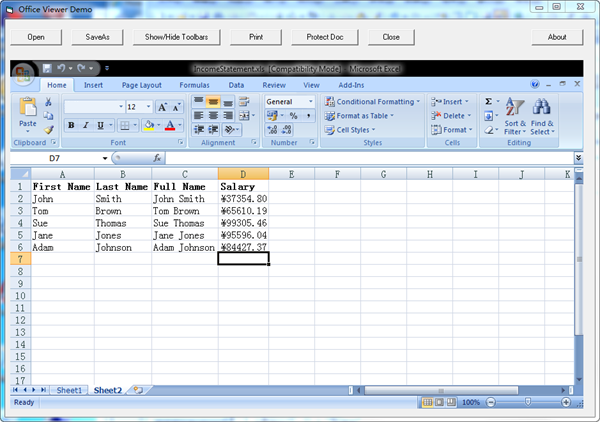600x422 pixels.
Task: Toggle Underline formatting in the ribbon
Action: (101, 125)
